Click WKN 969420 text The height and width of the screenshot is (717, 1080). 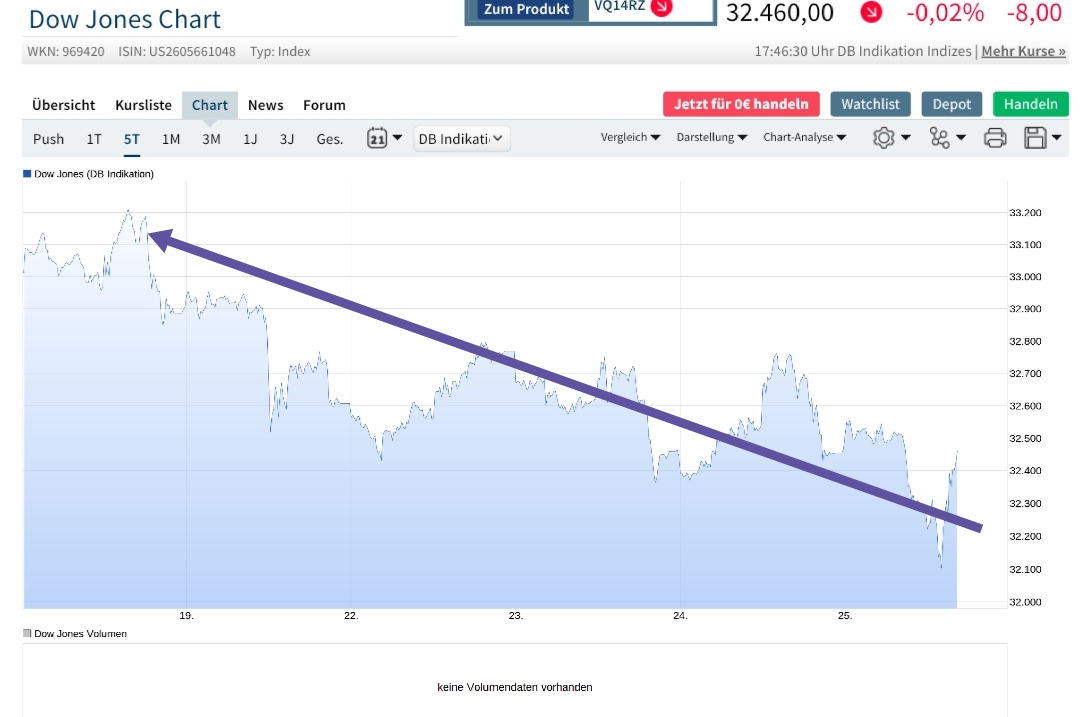tap(66, 52)
